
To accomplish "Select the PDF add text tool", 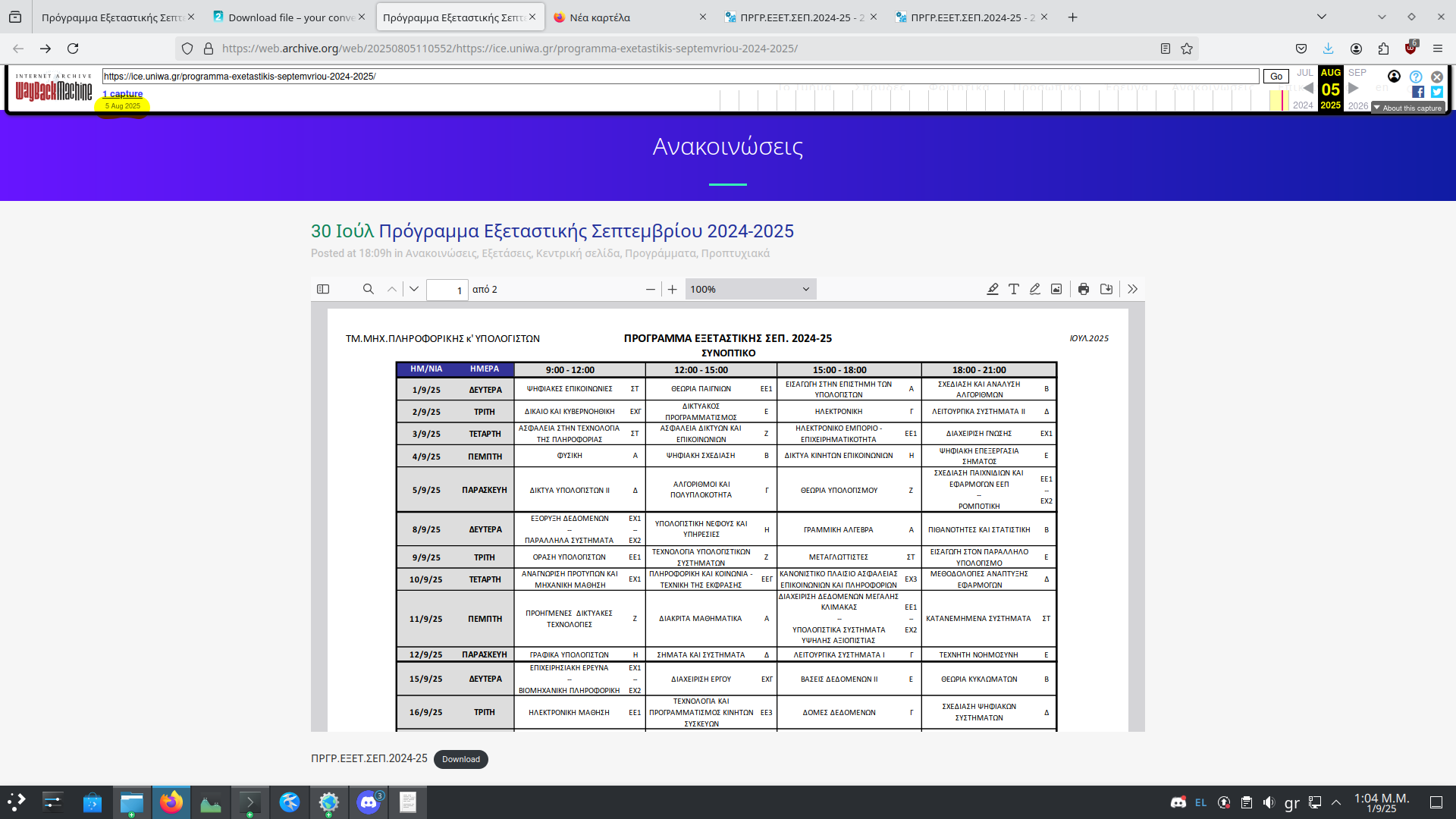I will click(x=1013, y=289).
